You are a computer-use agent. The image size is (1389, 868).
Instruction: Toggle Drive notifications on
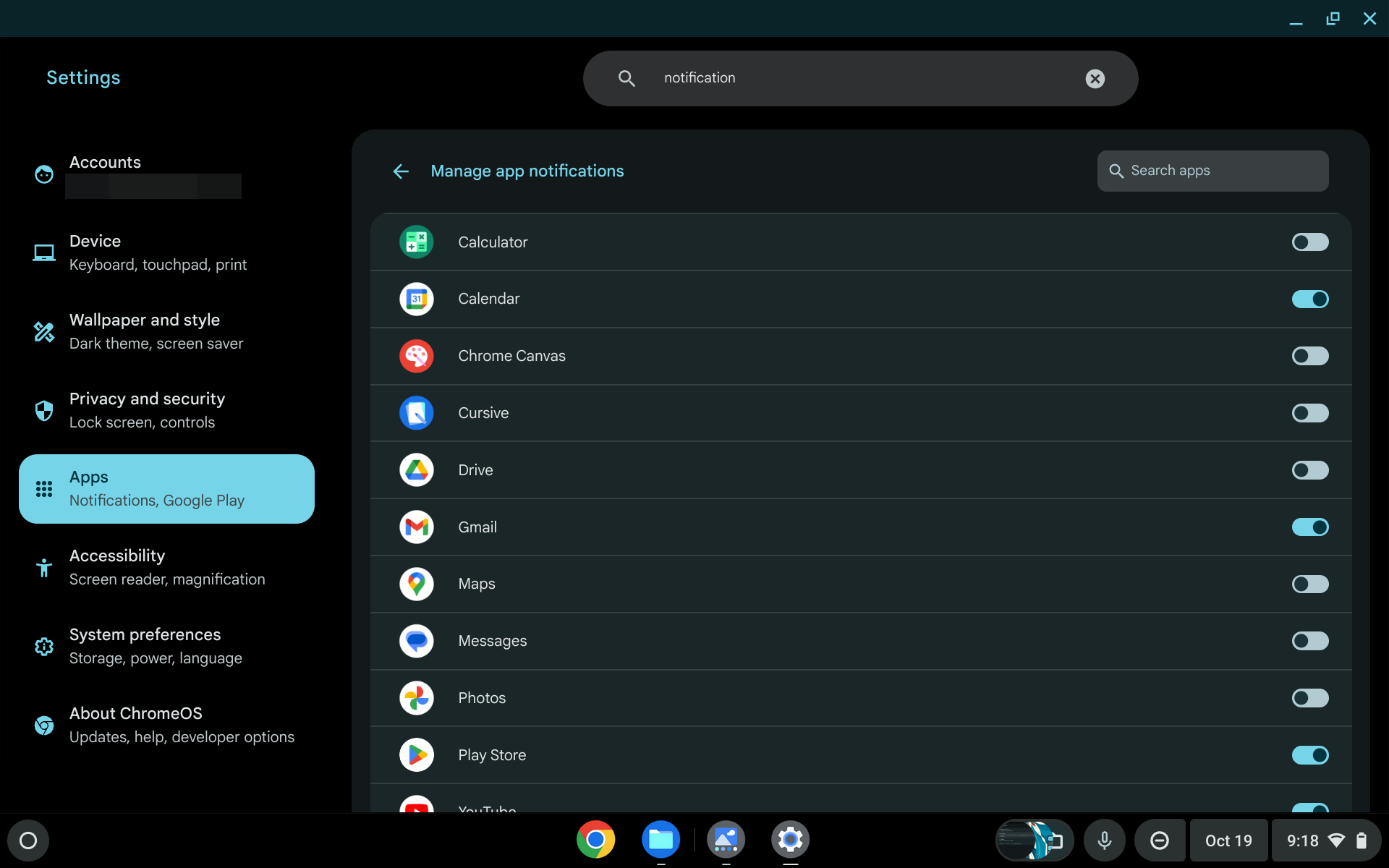coord(1310,470)
